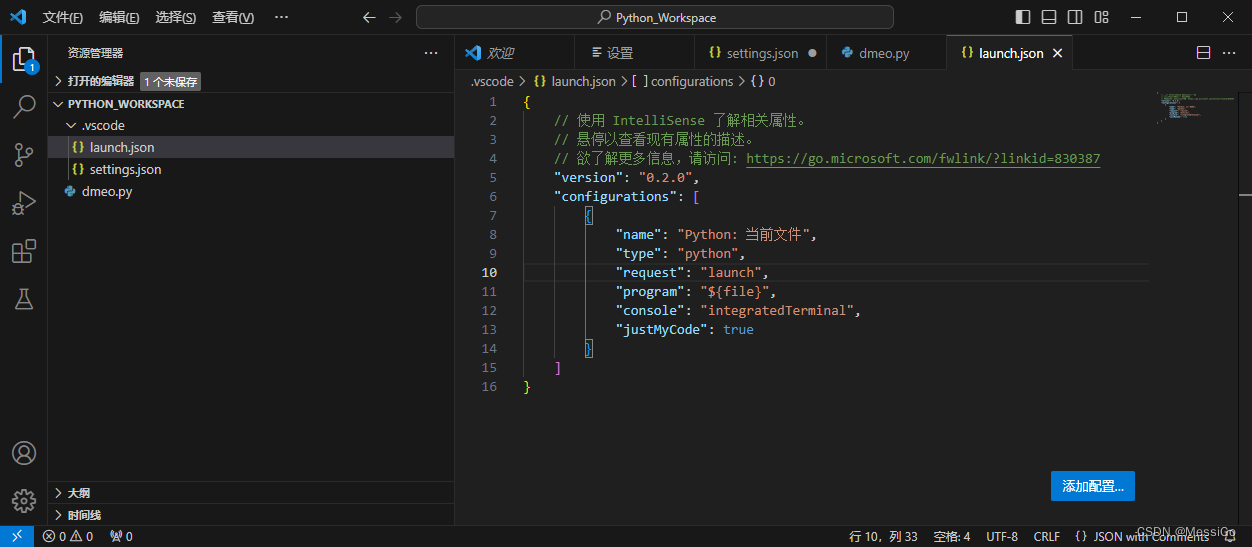The width and height of the screenshot is (1252, 547).
Task: Open the go.microsoft.com fwlink URL
Action: (x=923, y=159)
